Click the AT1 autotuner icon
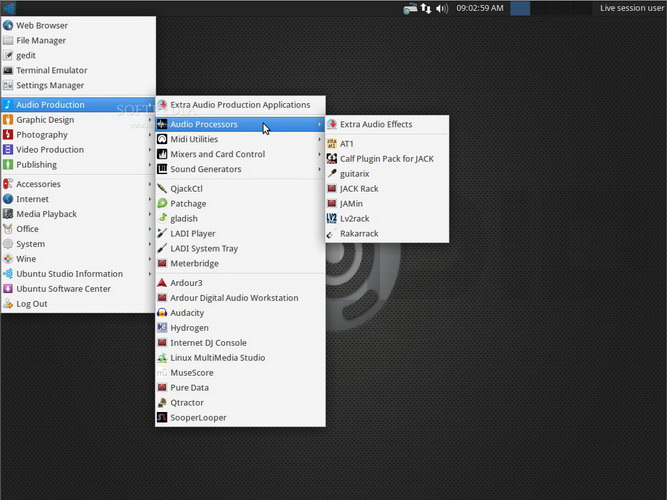 332,143
